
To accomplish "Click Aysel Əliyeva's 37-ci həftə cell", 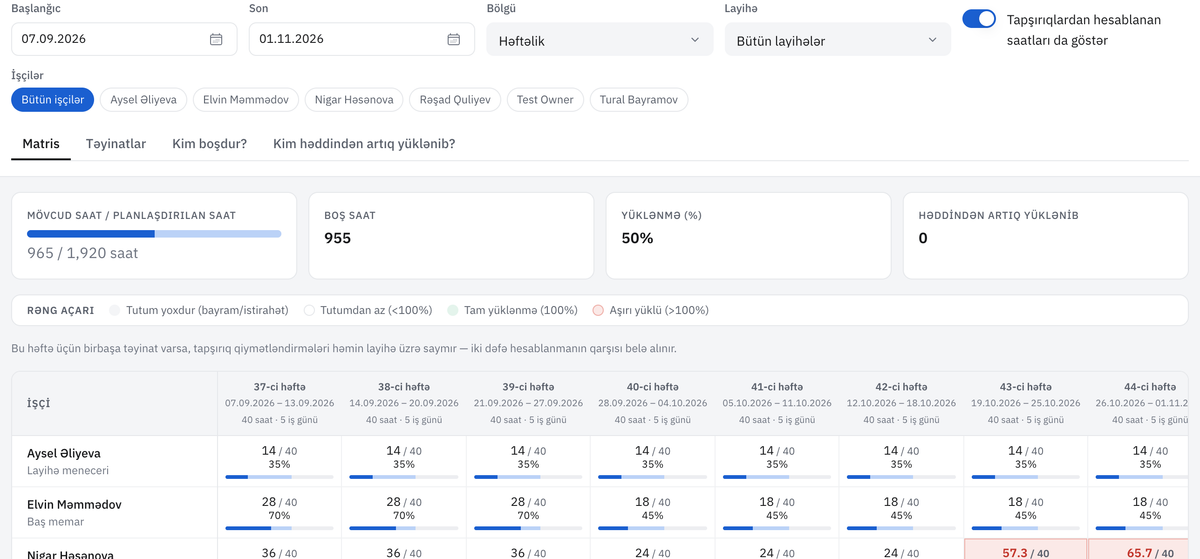I will (x=280, y=461).
